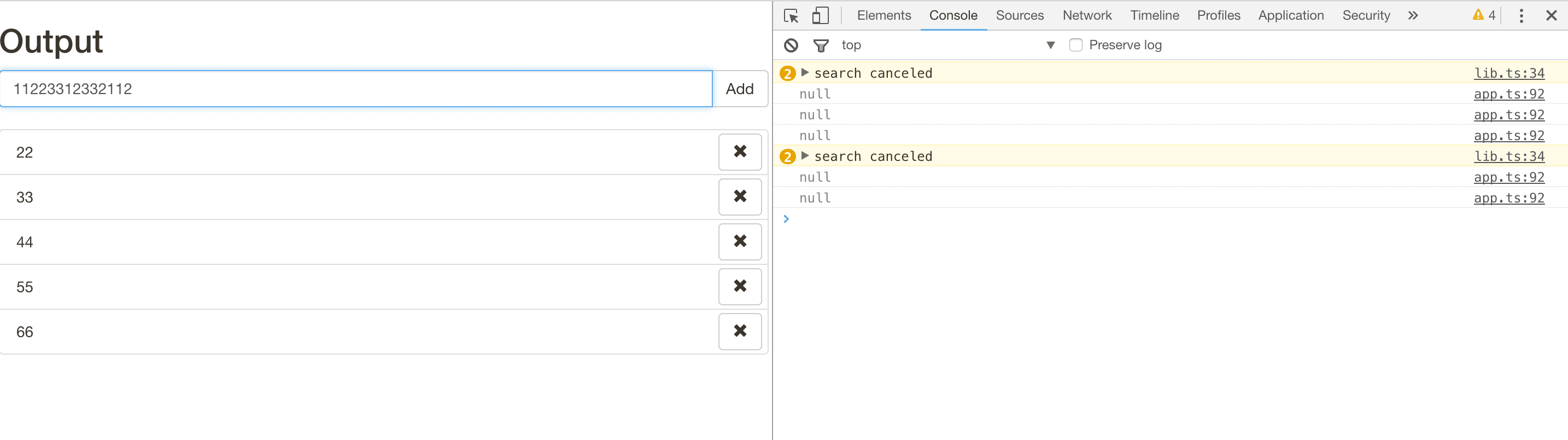
Task: Focus the text input containing 11223312332112
Action: (356, 89)
